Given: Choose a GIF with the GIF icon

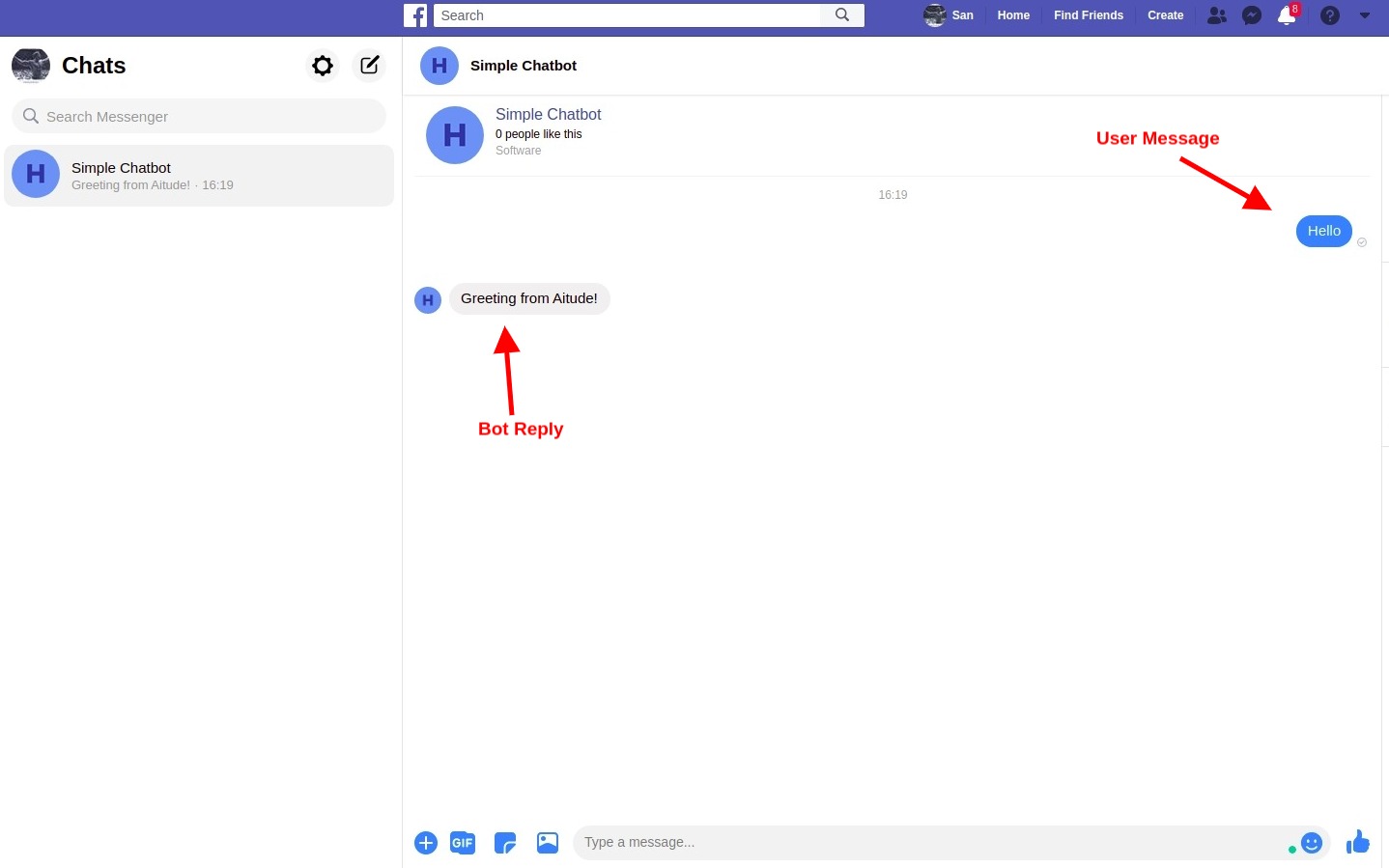Looking at the screenshot, I should (x=463, y=843).
